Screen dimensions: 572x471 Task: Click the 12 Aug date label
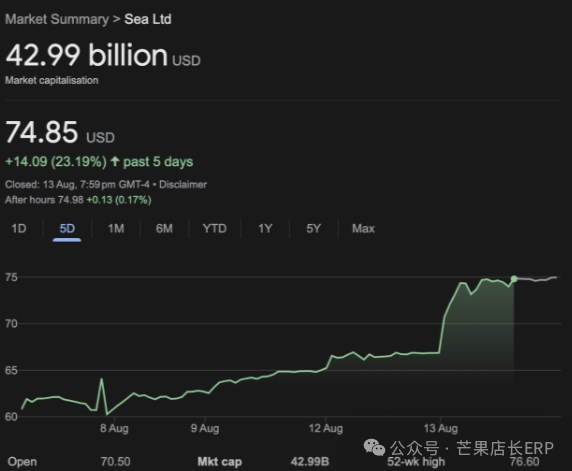point(326,428)
